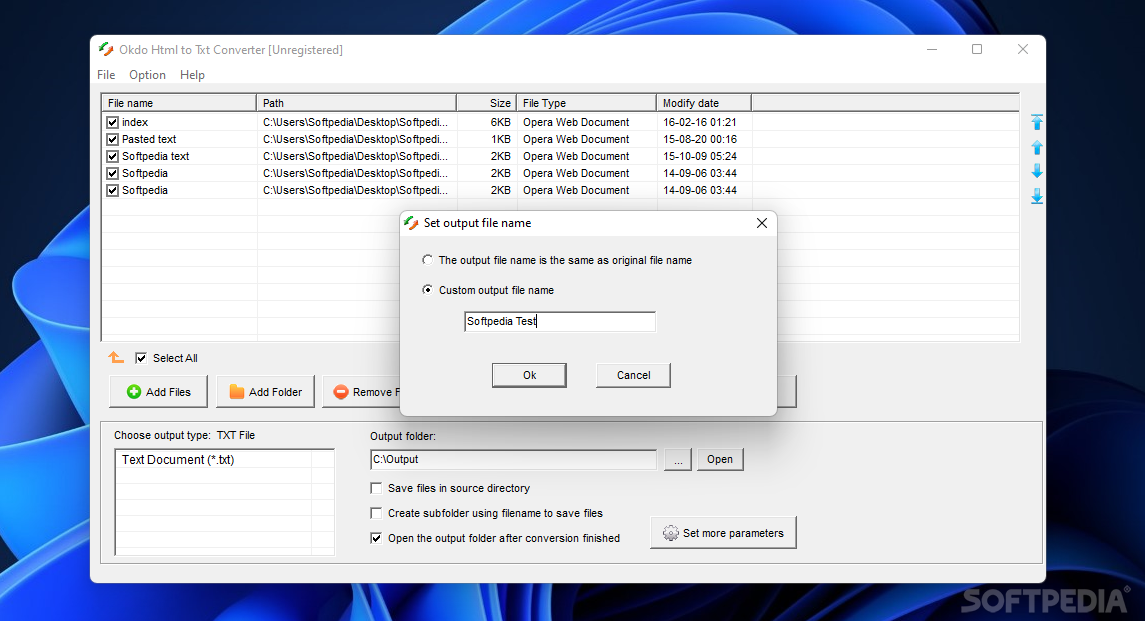Screen dimensions: 1146x628
Task: Toggle the Select All checkbox
Action: pyautogui.click(x=141, y=358)
